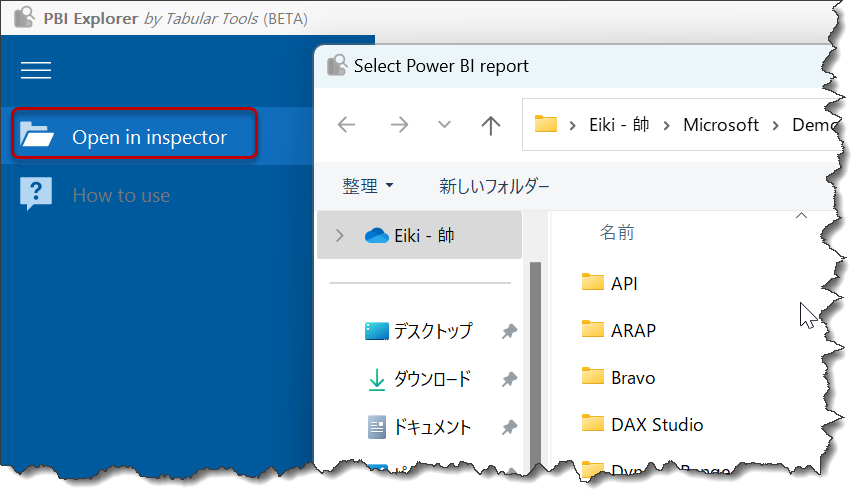Click the documents icon in quick access
This screenshot has height=503, width=867.
pyautogui.click(x=377, y=427)
